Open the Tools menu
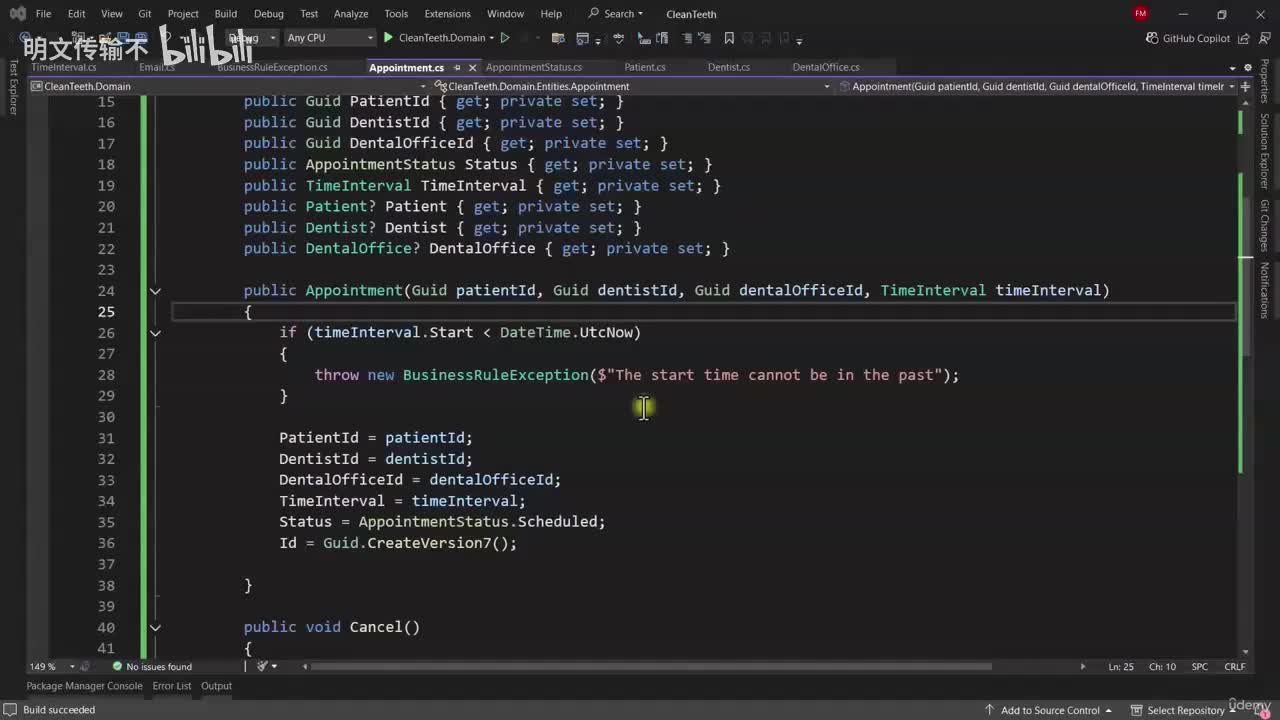Viewport: 1280px width, 720px height. [396, 14]
